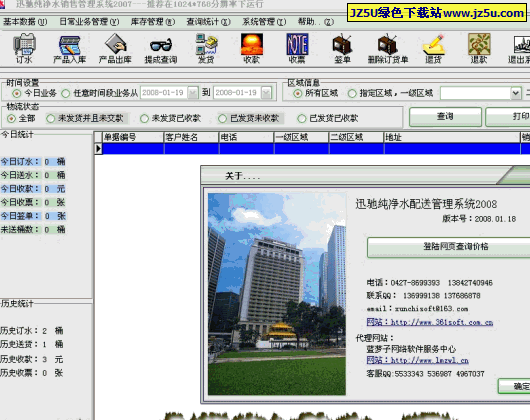Click the 一级区域 column header
This screenshot has width=530, height=420.
click(x=302, y=137)
